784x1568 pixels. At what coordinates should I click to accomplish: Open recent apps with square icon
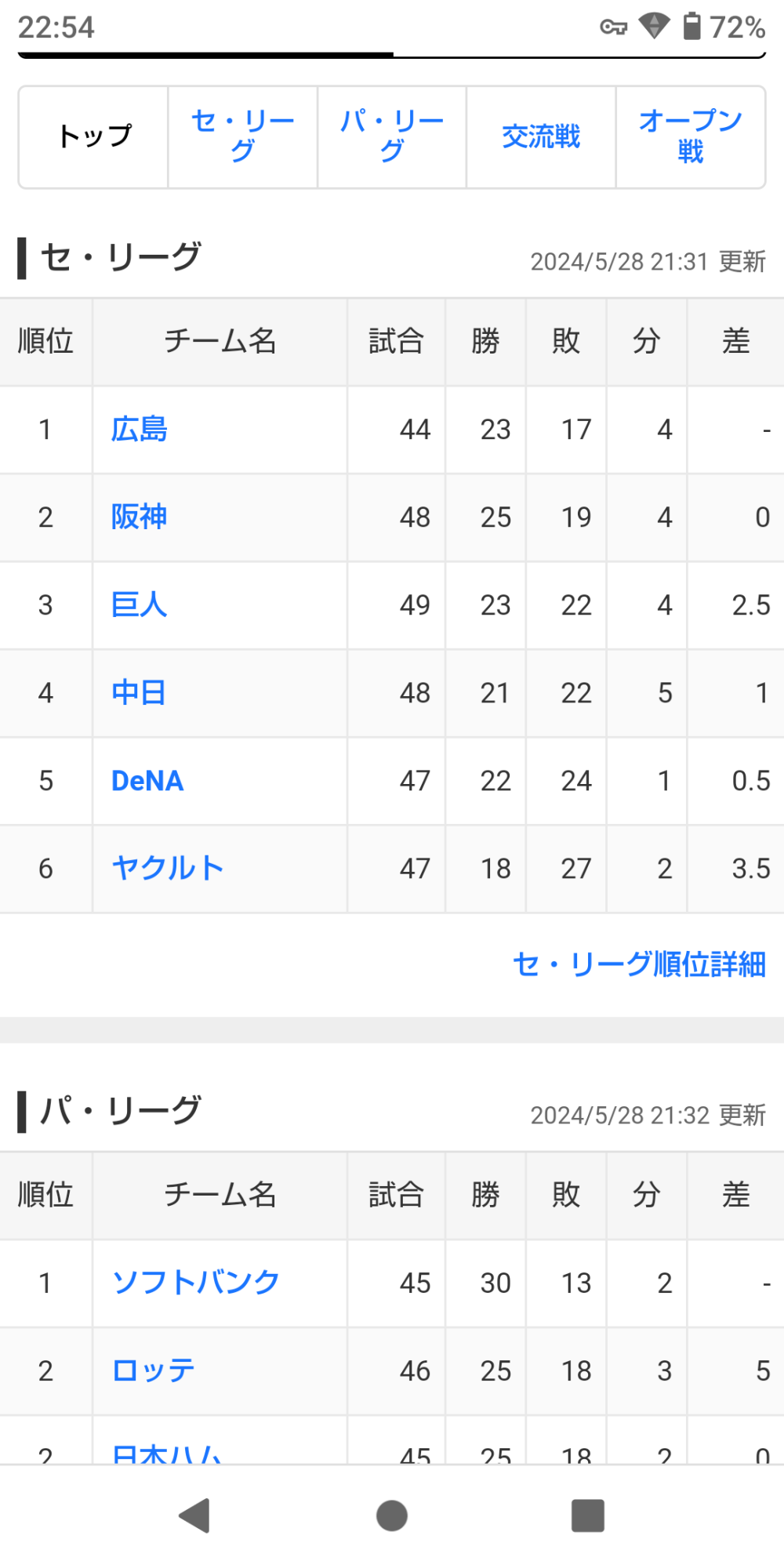pyautogui.click(x=588, y=1515)
